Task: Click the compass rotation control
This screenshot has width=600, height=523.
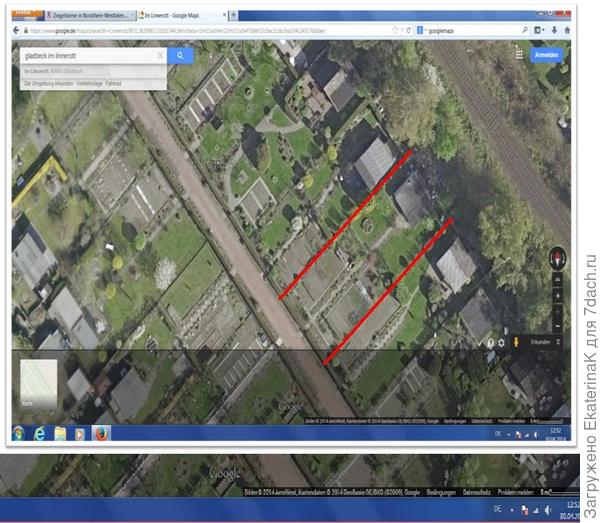Action: (559, 257)
